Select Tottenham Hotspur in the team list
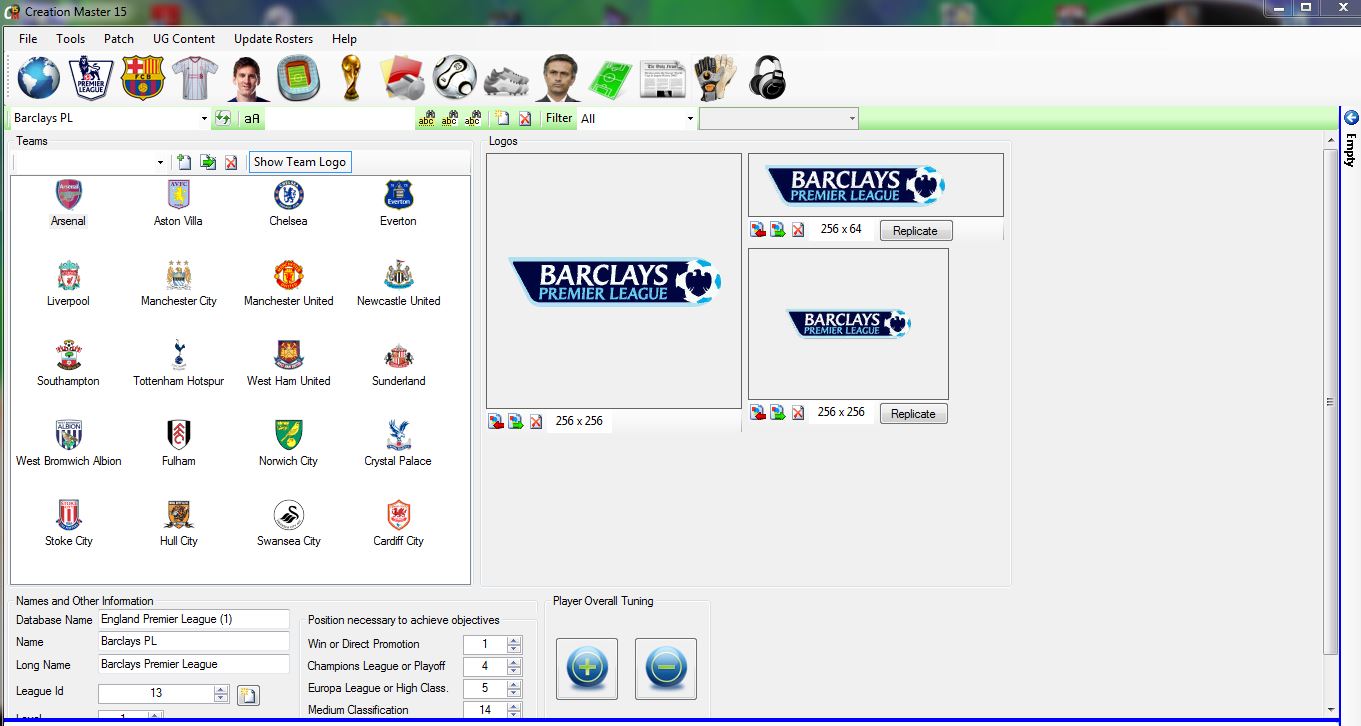This screenshot has height=726, width=1361. coord(178,364)
